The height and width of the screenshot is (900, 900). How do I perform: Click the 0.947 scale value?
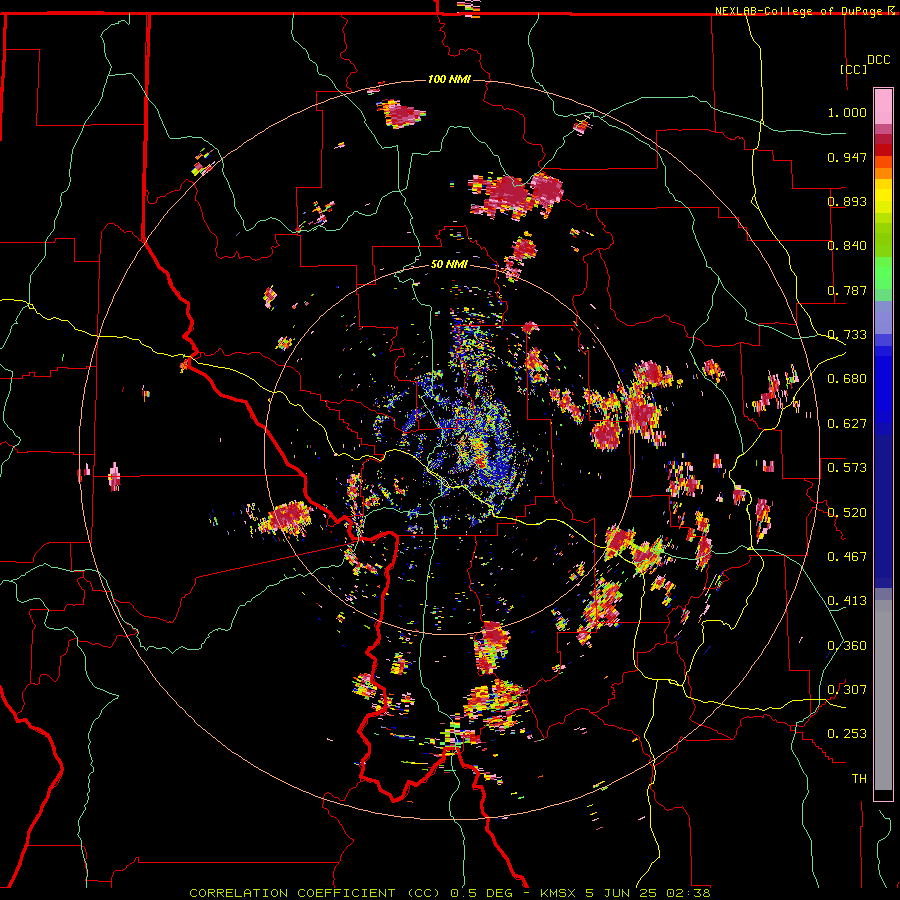[847, 157]
